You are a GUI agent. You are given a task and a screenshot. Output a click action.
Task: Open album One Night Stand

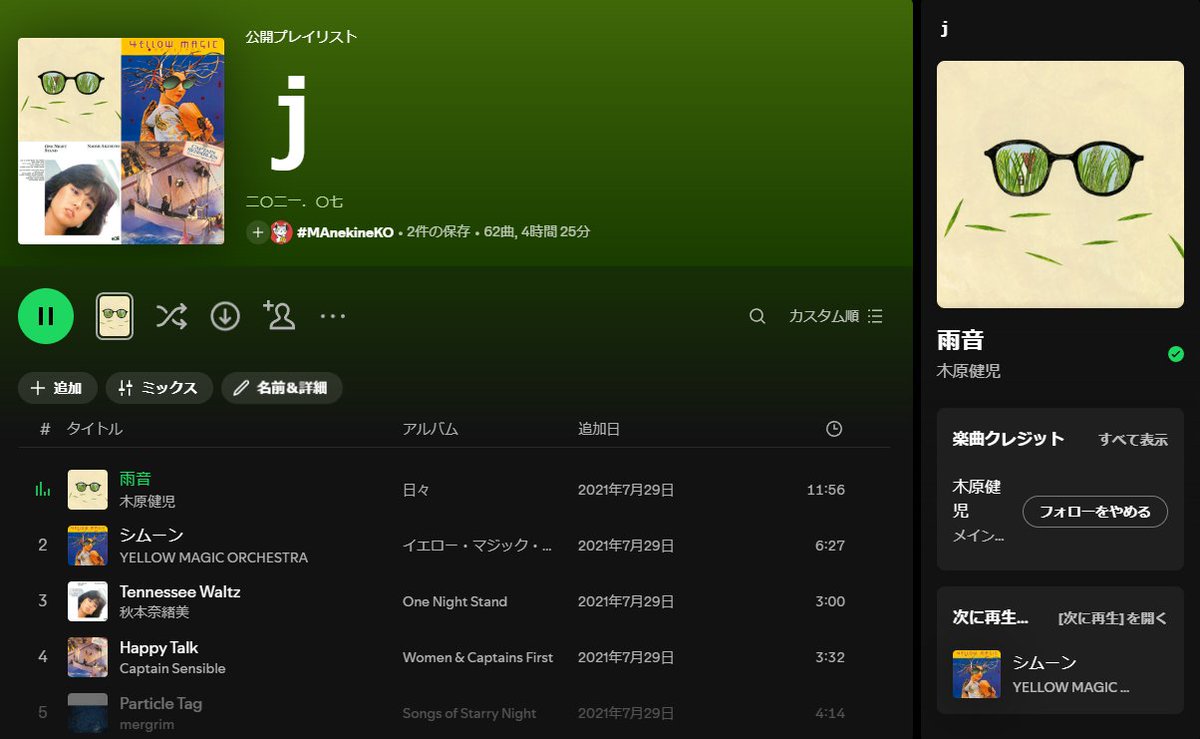[455, 602]
